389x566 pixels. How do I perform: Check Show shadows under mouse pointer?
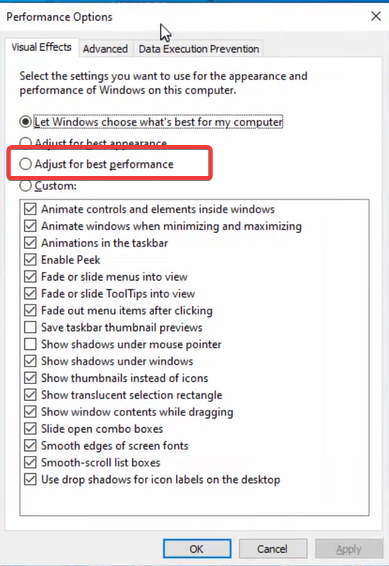(30, 344)
